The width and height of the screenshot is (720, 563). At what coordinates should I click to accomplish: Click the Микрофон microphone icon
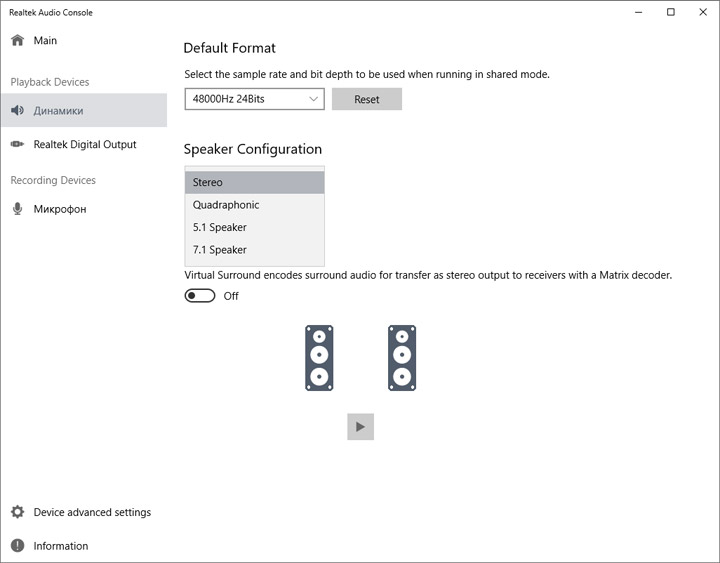click(x=17, y=209)
